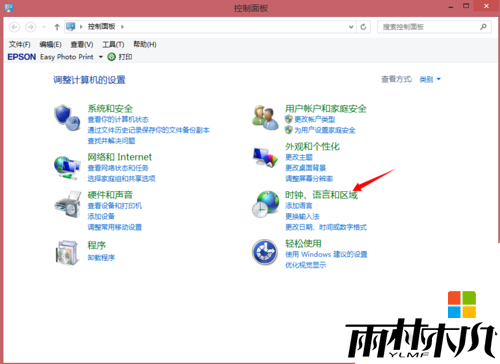Click 通过文件历史记录保存你的文件备份副本 link

(148, 130)
